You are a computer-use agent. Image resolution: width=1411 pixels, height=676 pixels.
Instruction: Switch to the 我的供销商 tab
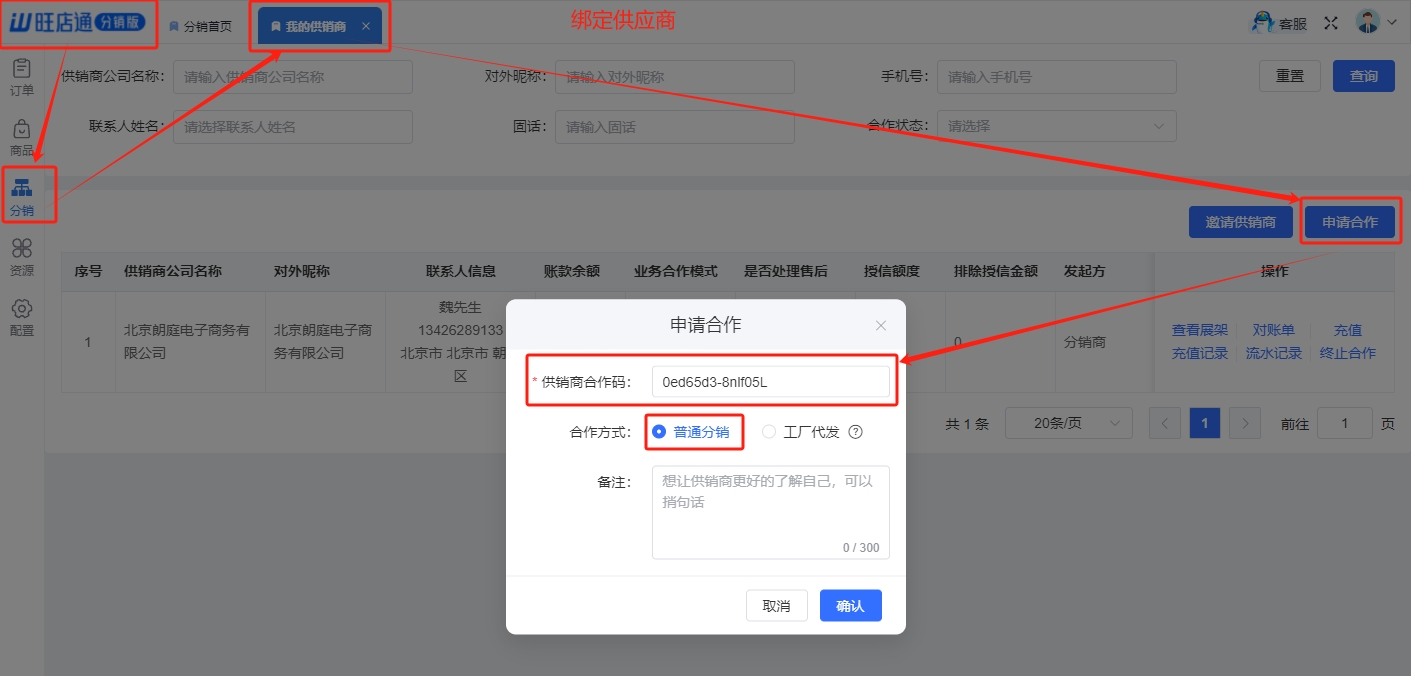pyautogui.click(x=314, y=27)
